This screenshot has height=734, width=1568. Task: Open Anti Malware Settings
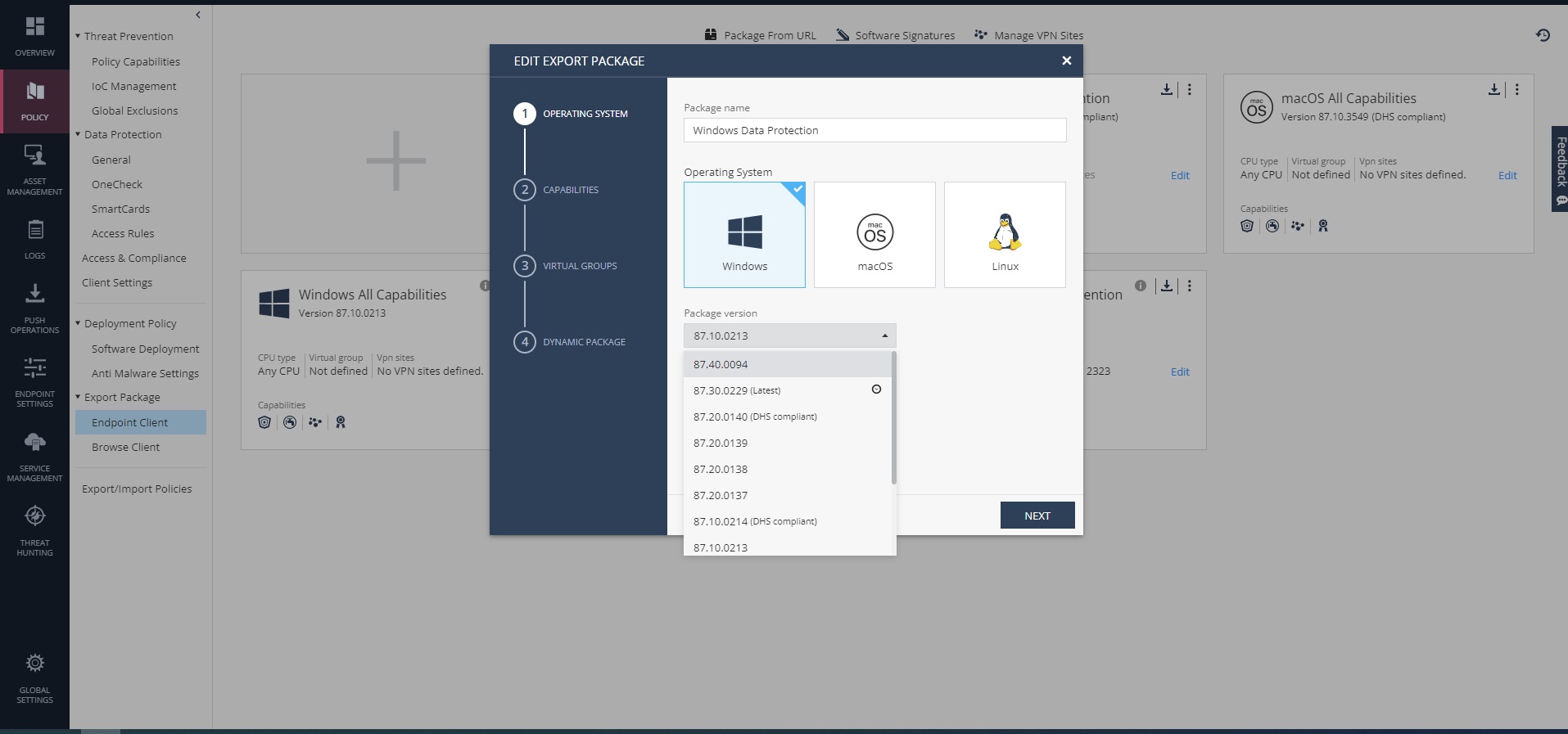[x=146, y=373]
